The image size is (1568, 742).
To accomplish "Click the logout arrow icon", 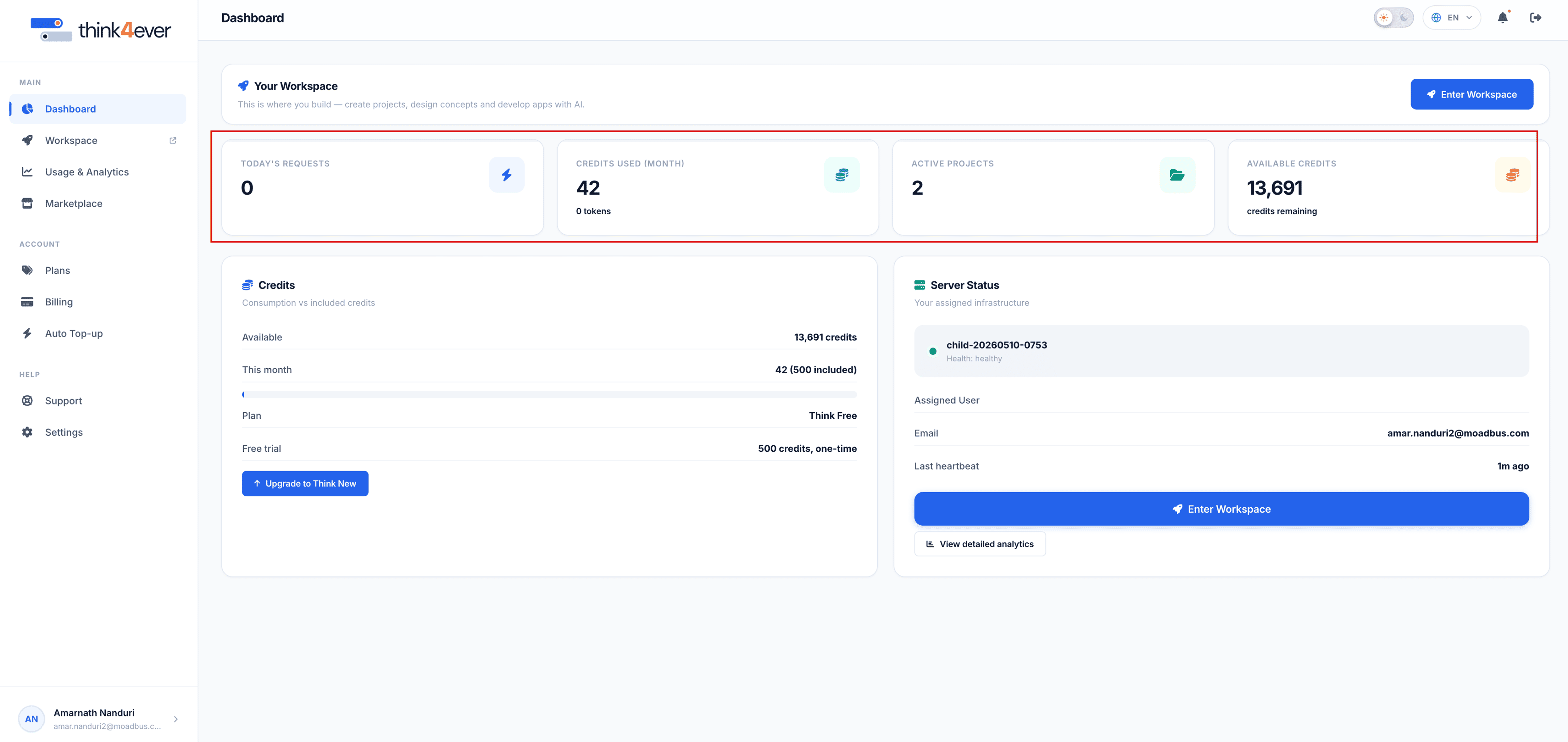I will pos(1535,18).
